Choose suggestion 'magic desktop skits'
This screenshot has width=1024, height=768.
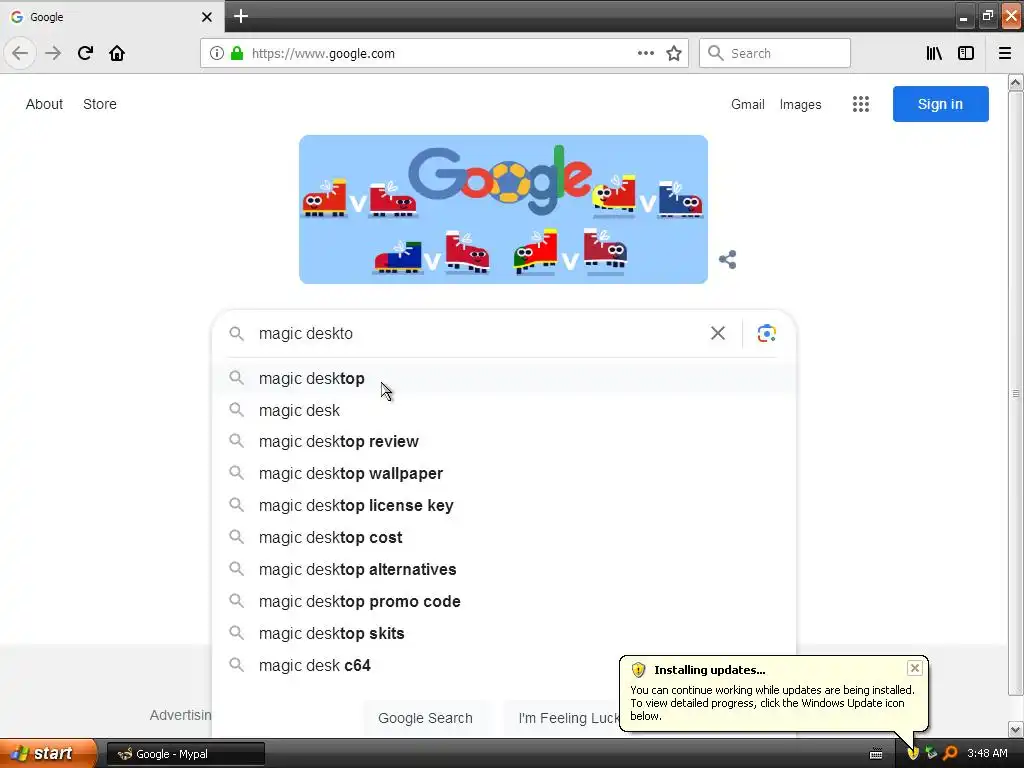(x=504, y=633)
